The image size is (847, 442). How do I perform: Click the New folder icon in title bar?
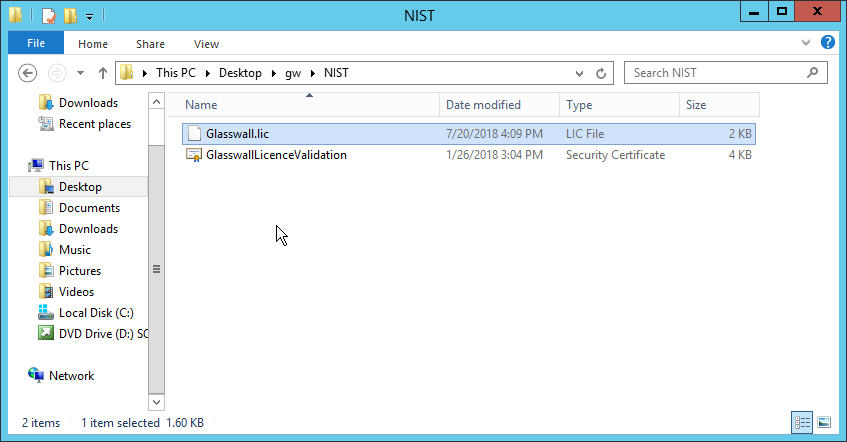69,15
